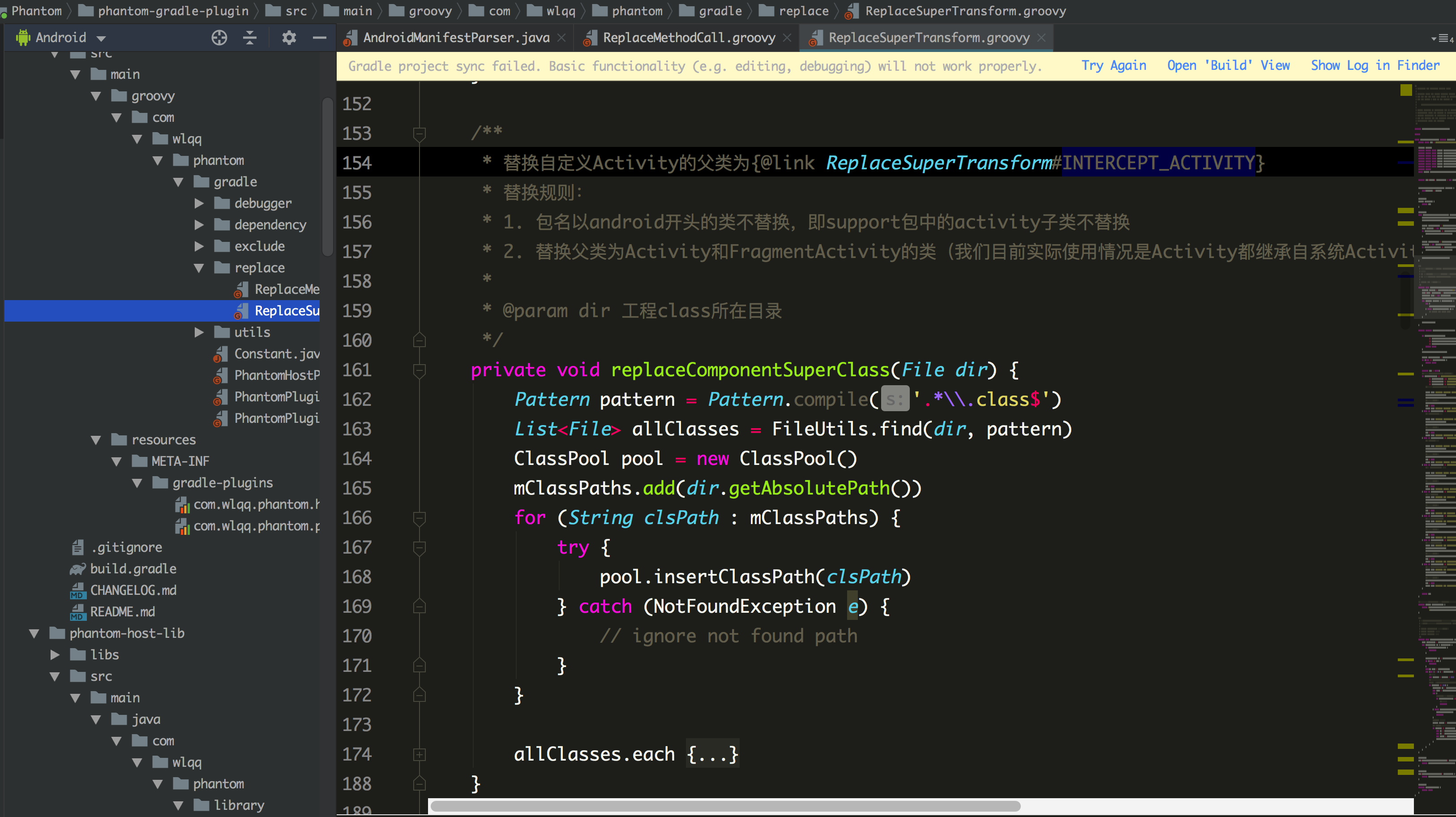Close the AndroidManifestParser.java tab
1456x817 pixels.
(x=561, y=38)
